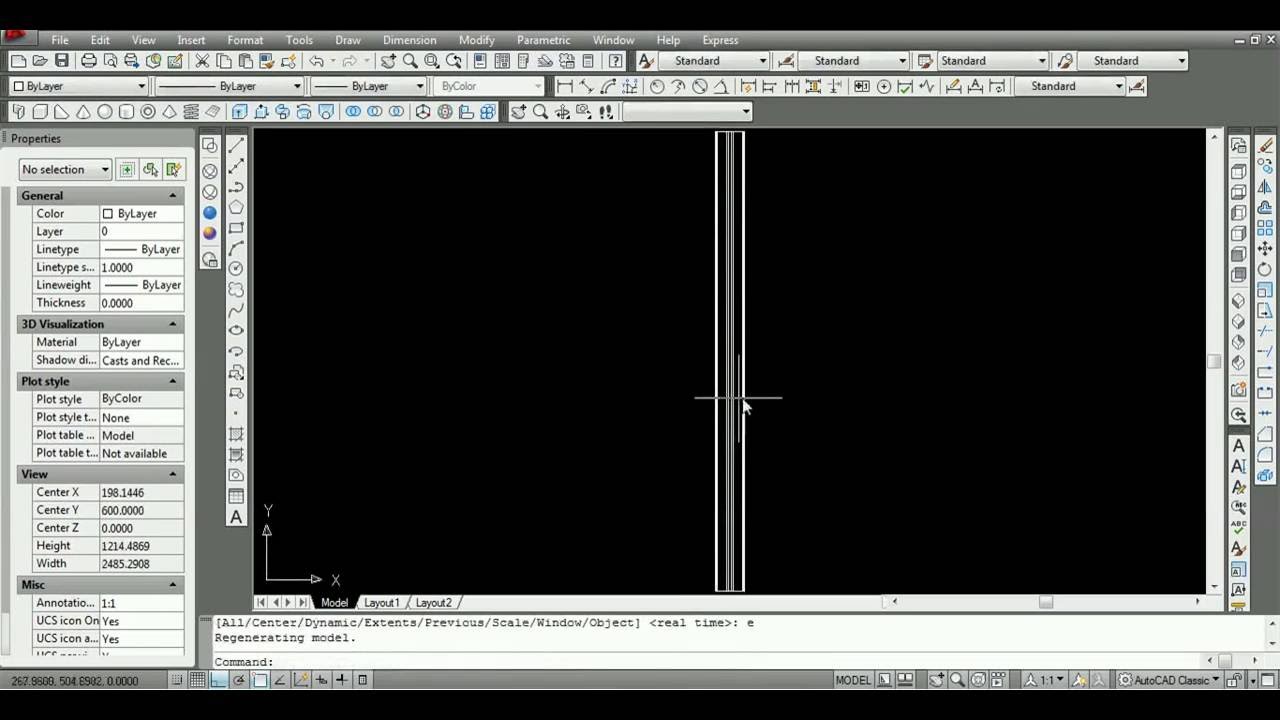Select the Line tool in Draw toolbar
The image size is (1280, 720).
237,145
